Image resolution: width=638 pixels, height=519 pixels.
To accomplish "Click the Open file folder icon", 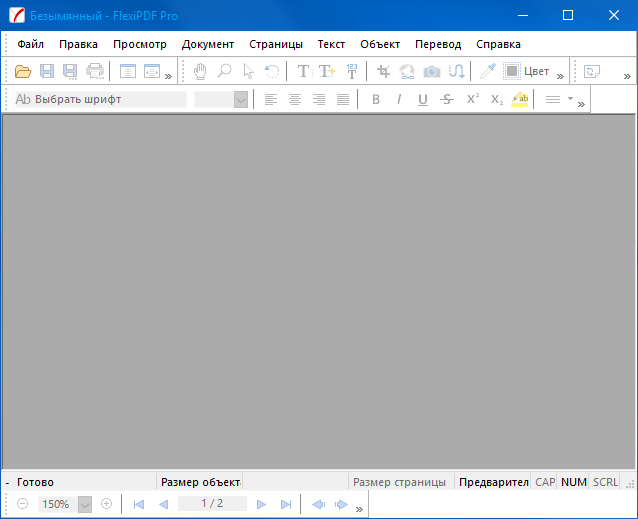I will click(23, 71).
